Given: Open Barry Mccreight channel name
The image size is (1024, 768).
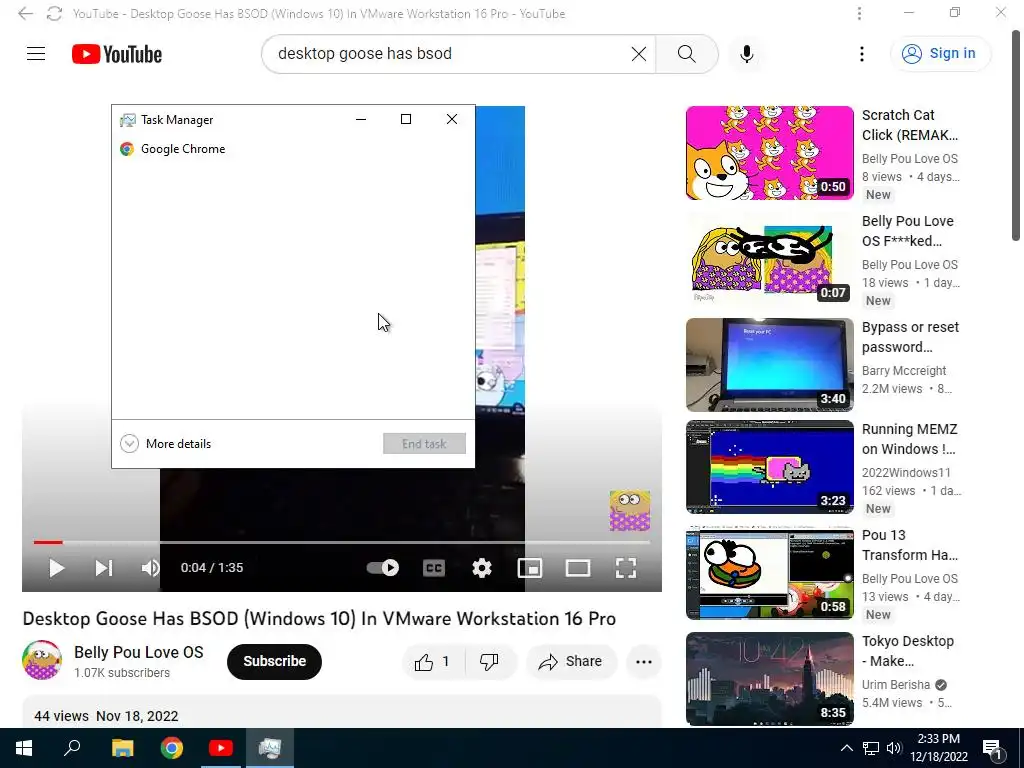Looking at the screenshot, I should [904, 370].
